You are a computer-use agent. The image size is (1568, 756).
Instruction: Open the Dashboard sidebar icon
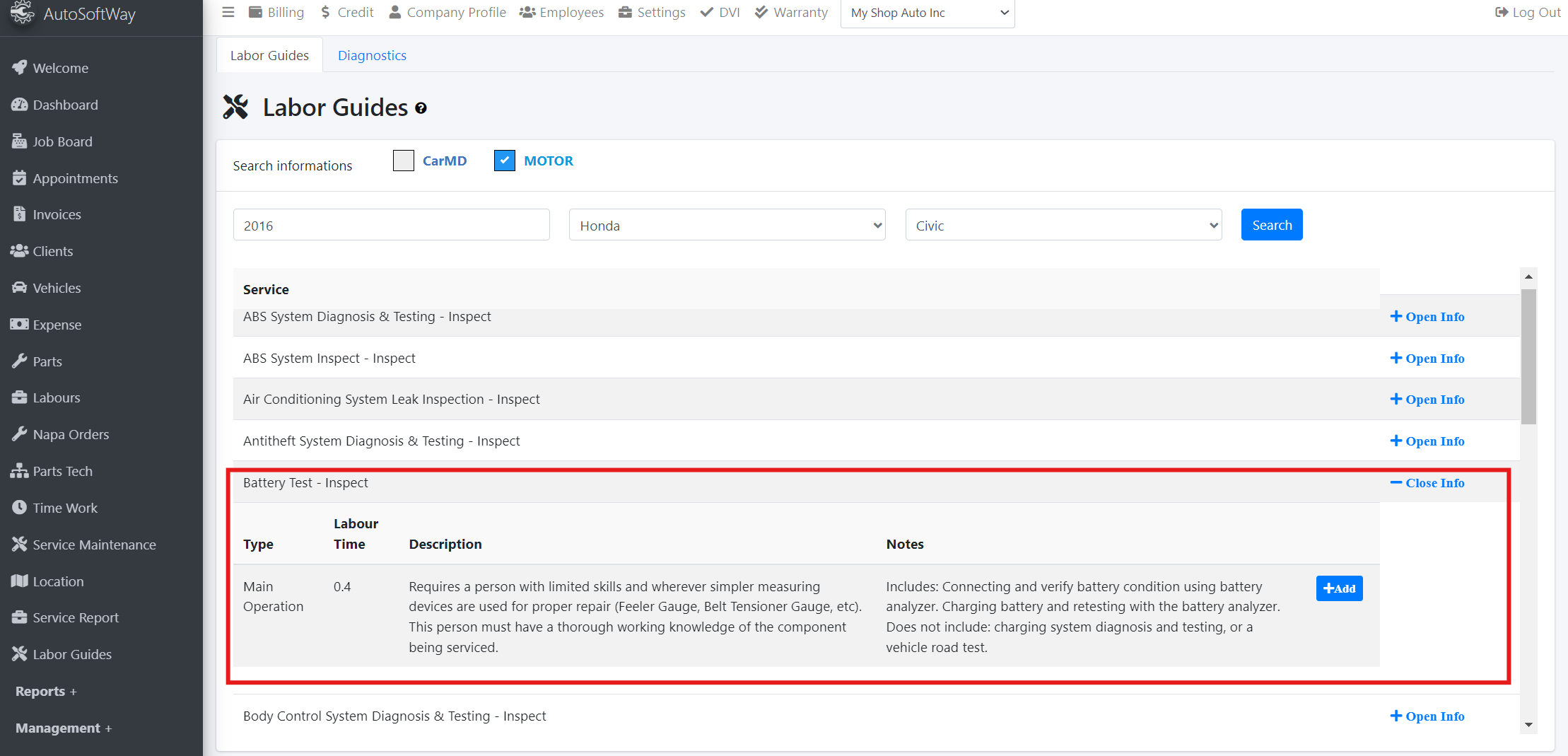tap(19, 105)
